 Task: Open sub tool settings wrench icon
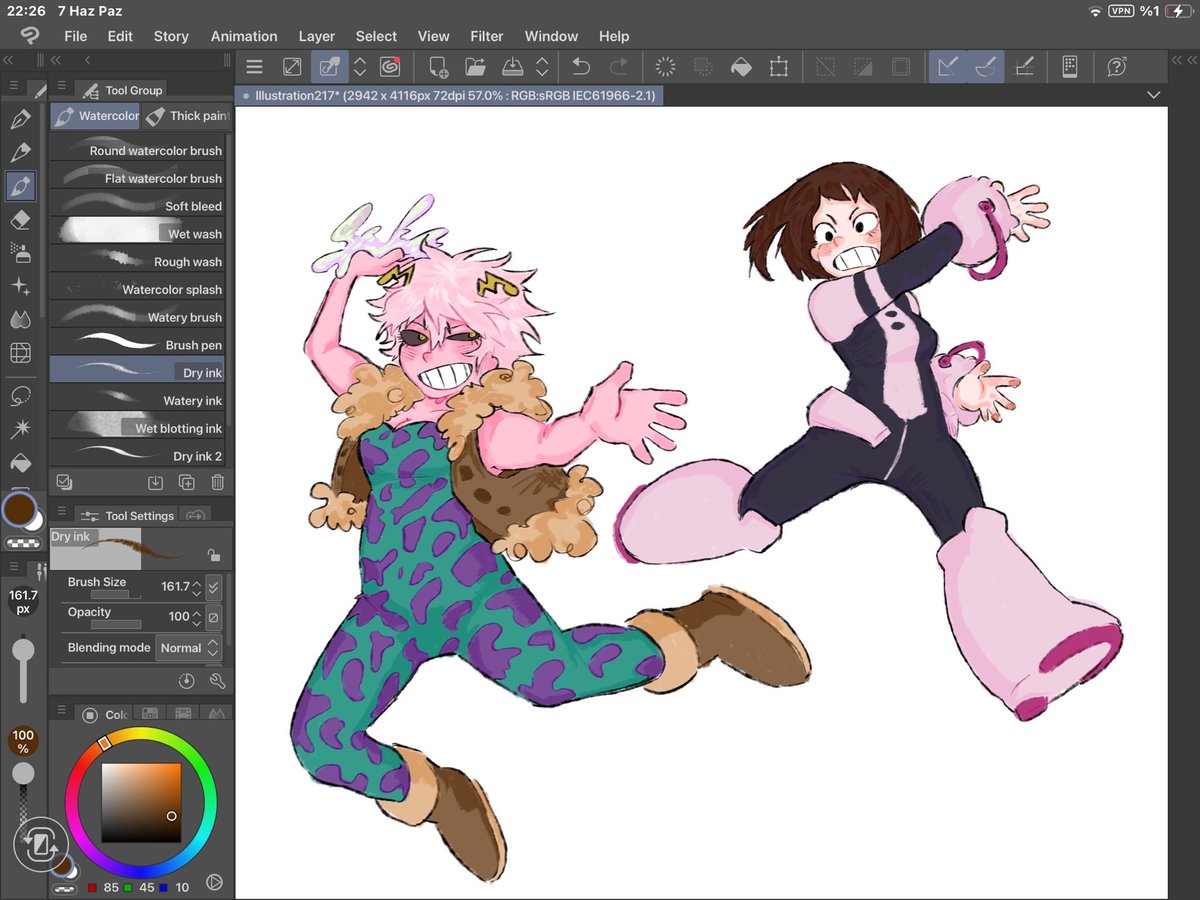point(217,681)
